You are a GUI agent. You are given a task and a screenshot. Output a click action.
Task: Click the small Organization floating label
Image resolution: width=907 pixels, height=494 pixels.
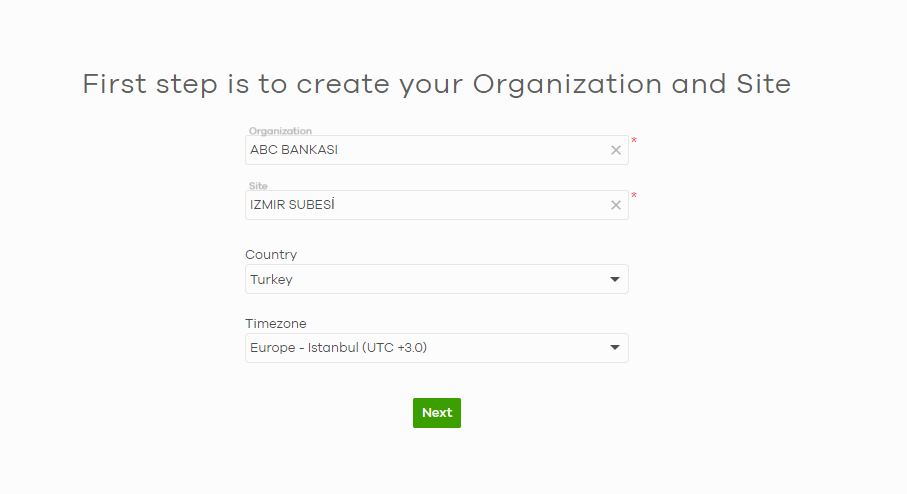(x=280, y=131)
